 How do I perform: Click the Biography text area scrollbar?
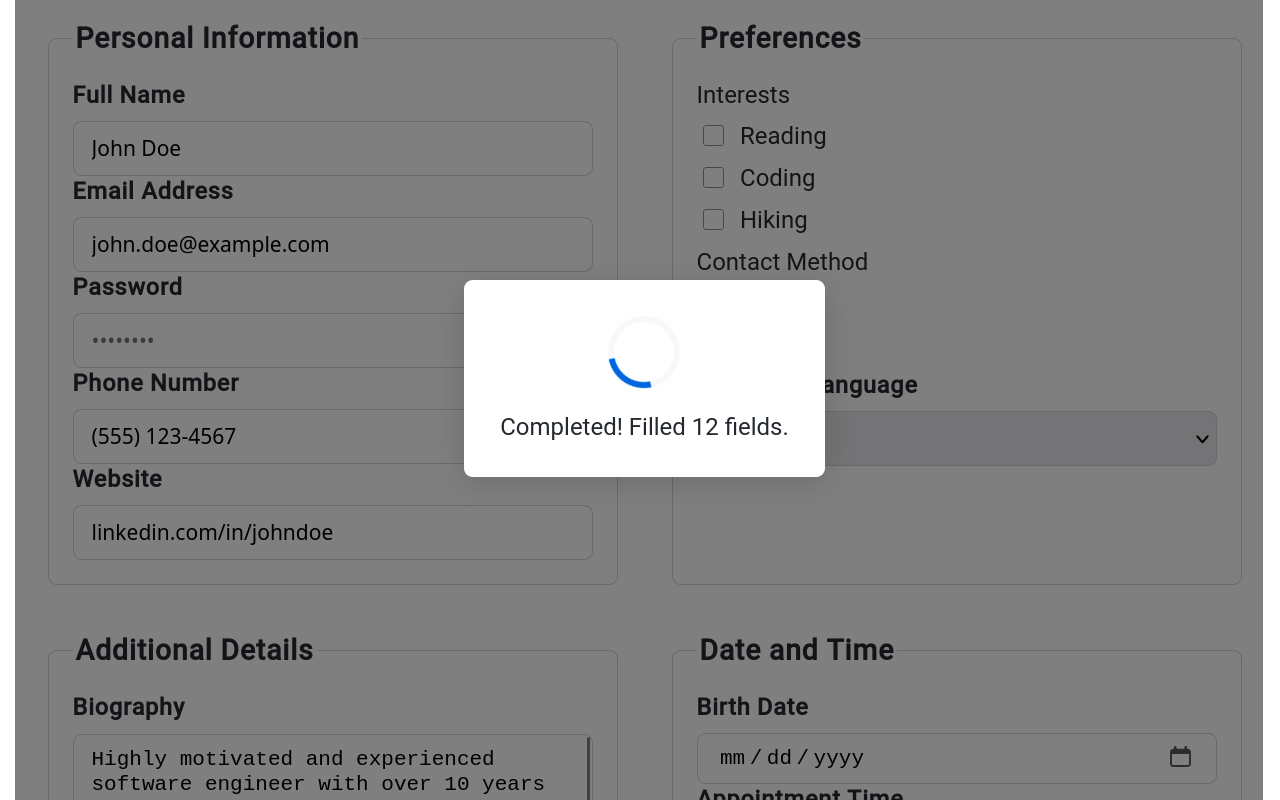coord(588,770)
